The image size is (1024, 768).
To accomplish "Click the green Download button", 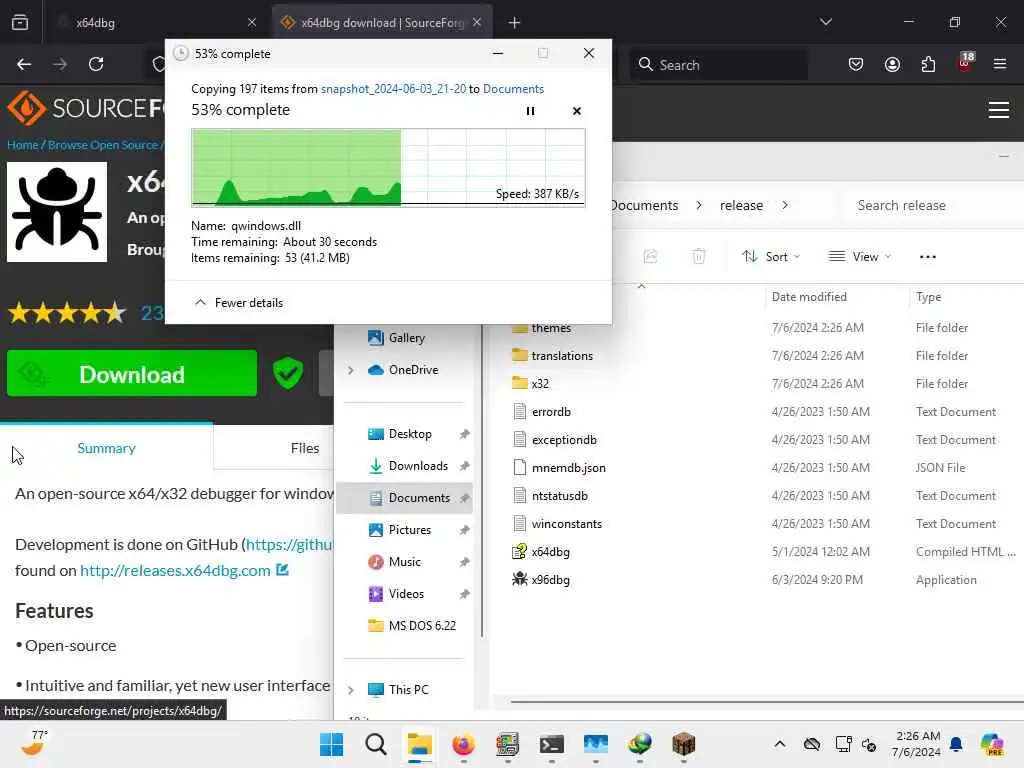I will [132, 374].
